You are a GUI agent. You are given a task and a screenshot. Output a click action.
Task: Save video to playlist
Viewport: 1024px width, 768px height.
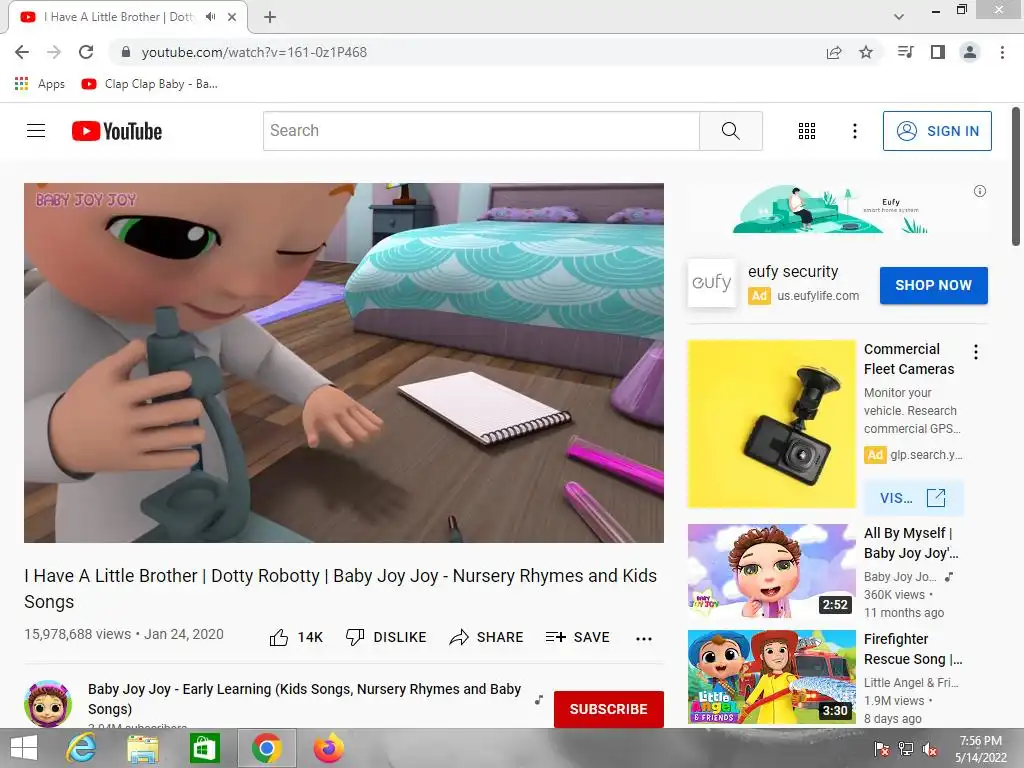click(x=578, y=637)
